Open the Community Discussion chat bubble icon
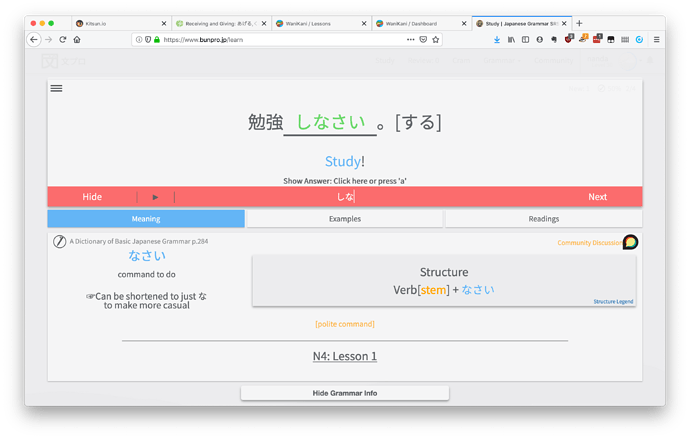Image resolution: width=690 pixels, height=439 pixels. pyautogui.click(x=630, y=242)
